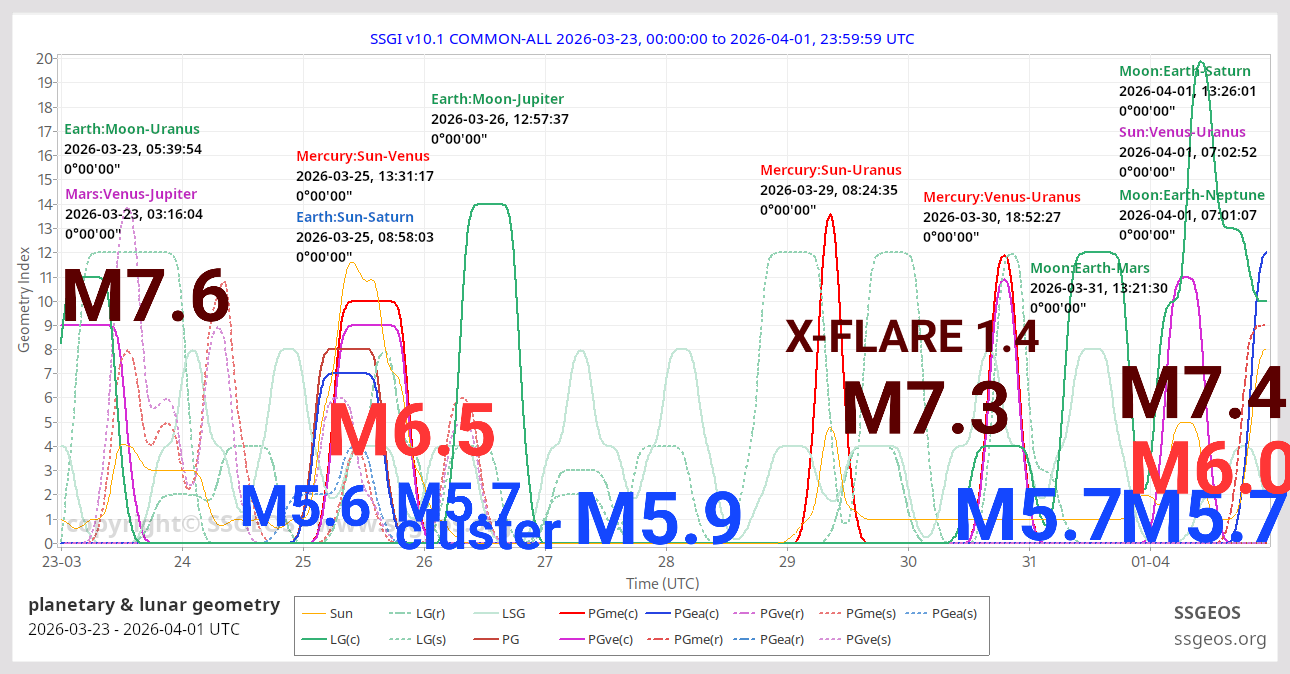Click the PGve(s) dotted legend icon
The height and width of the screenshot is (674, 1290).
829,638
